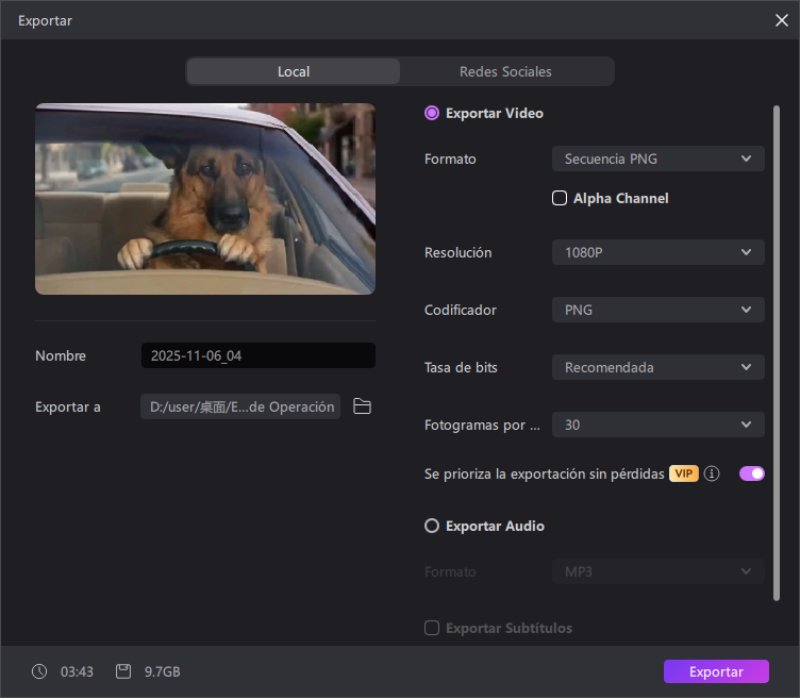Open folder browser for export destination

361,407
